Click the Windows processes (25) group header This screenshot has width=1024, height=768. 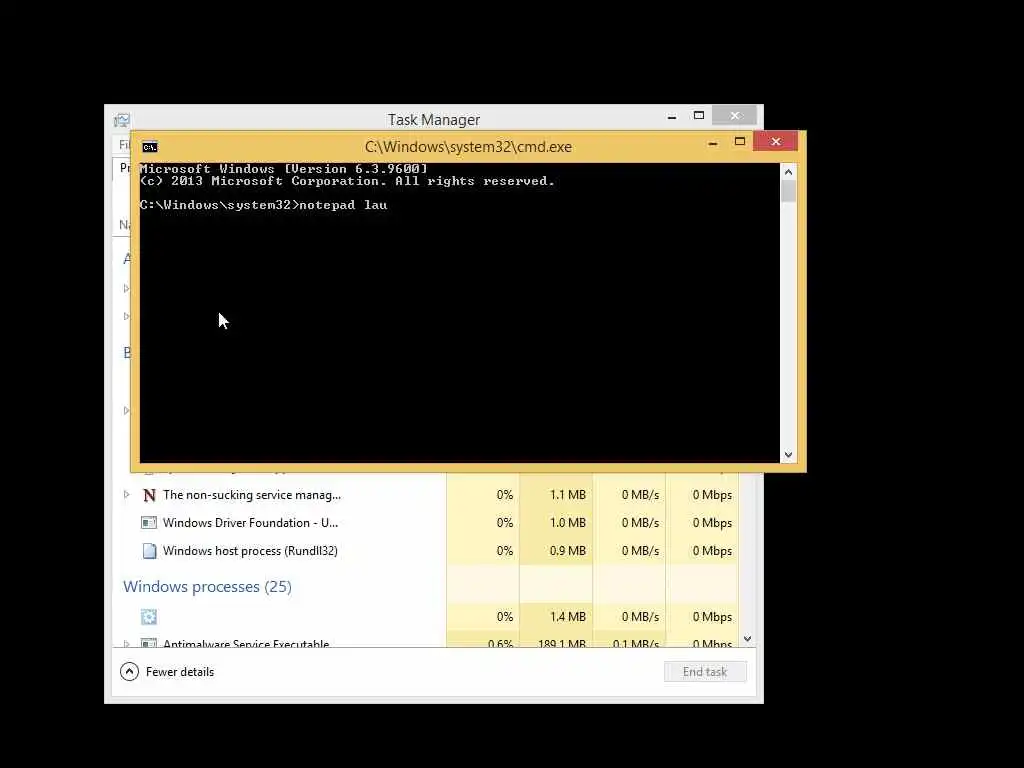[207, 586]
